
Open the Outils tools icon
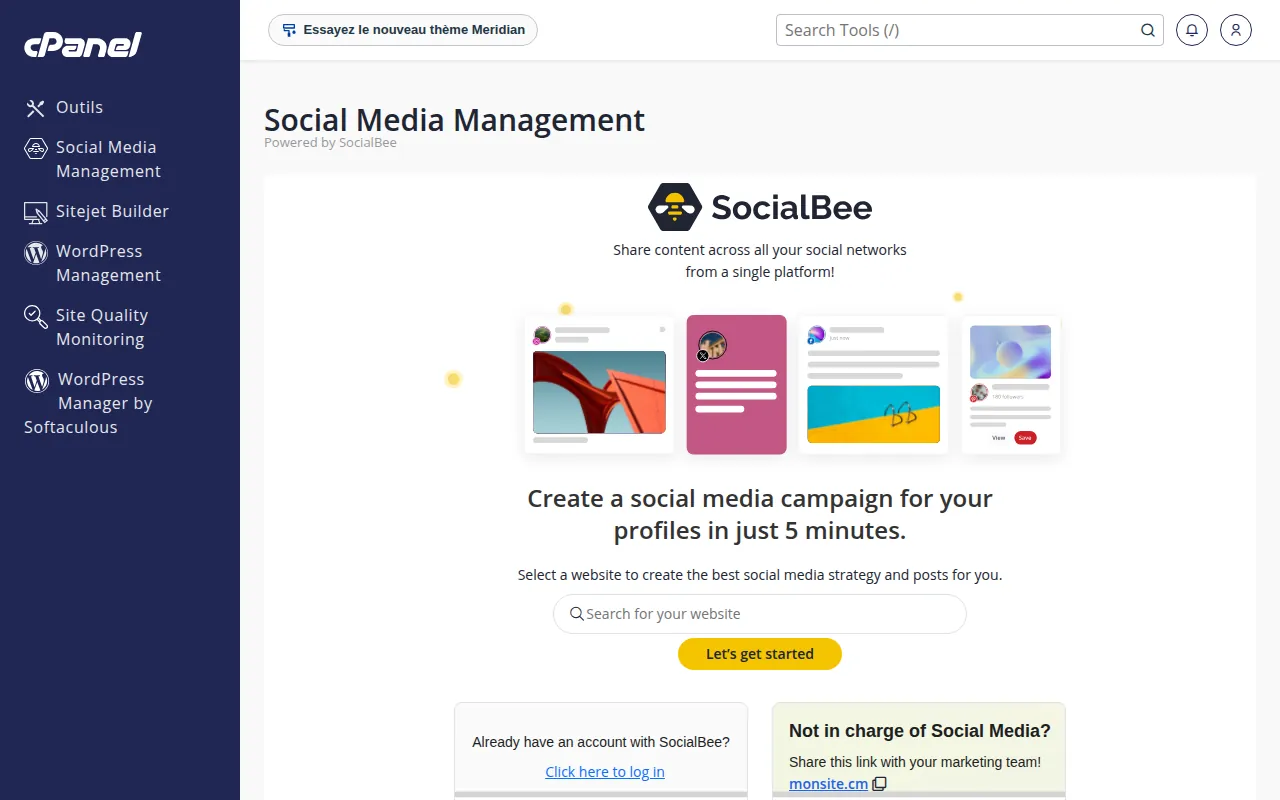coord(36,108)
